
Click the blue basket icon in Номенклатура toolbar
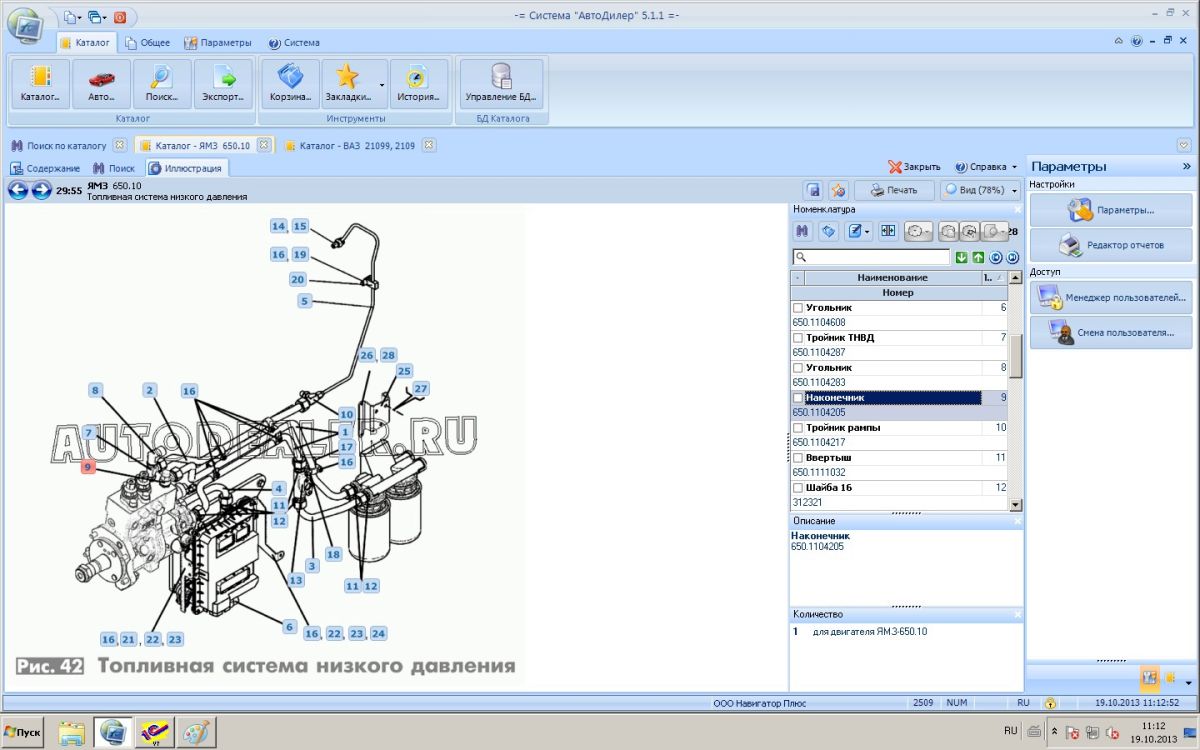(828, 232)
